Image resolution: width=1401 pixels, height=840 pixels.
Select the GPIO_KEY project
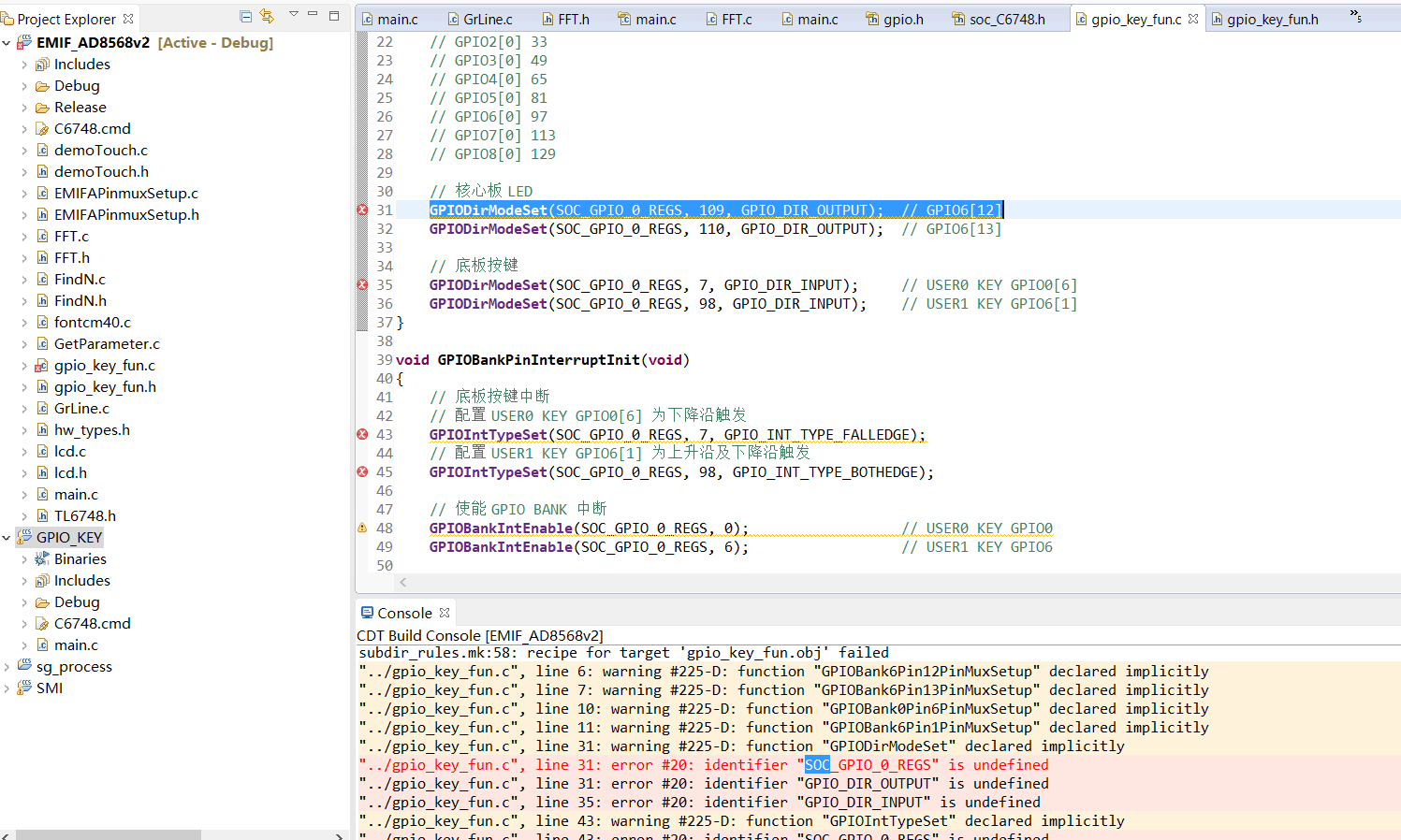[x=69, y=538]
